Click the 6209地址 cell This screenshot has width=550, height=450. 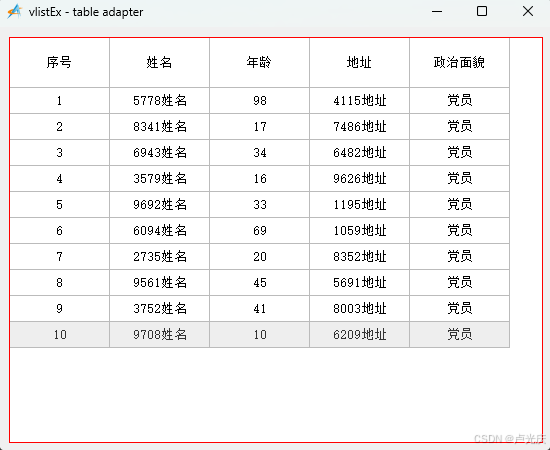(x=360, y=335)
